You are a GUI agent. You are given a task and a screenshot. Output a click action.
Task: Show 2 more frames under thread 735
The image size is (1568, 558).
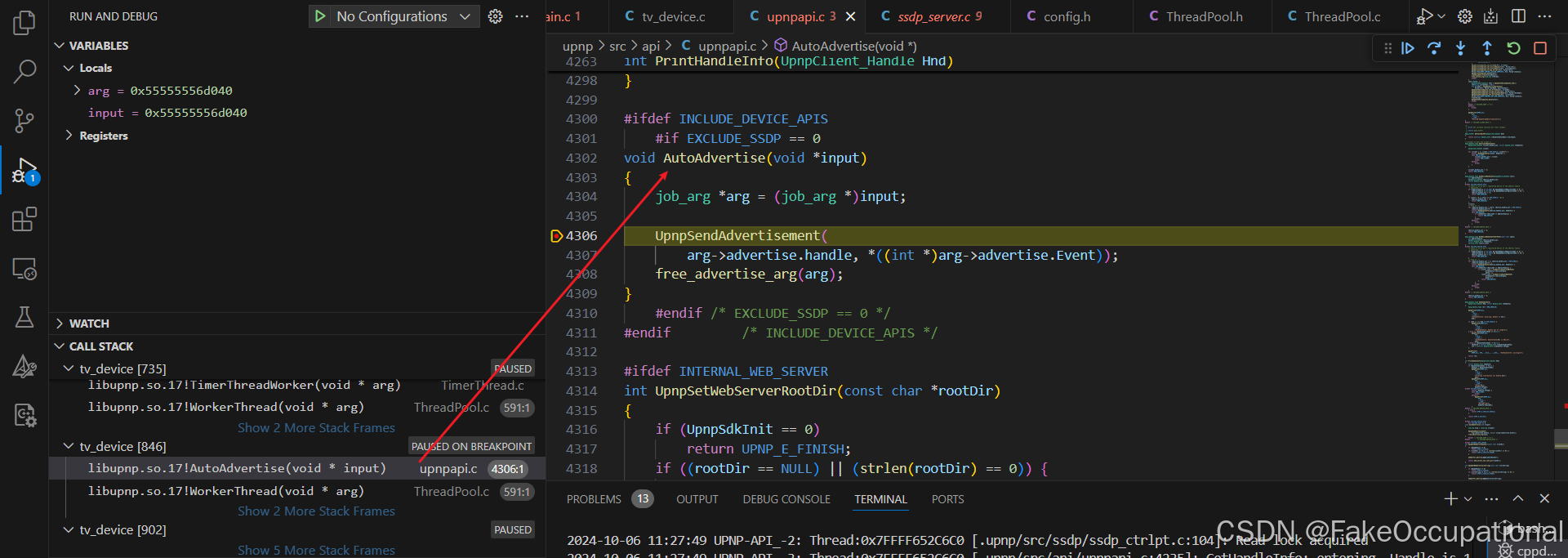(316, 428)
